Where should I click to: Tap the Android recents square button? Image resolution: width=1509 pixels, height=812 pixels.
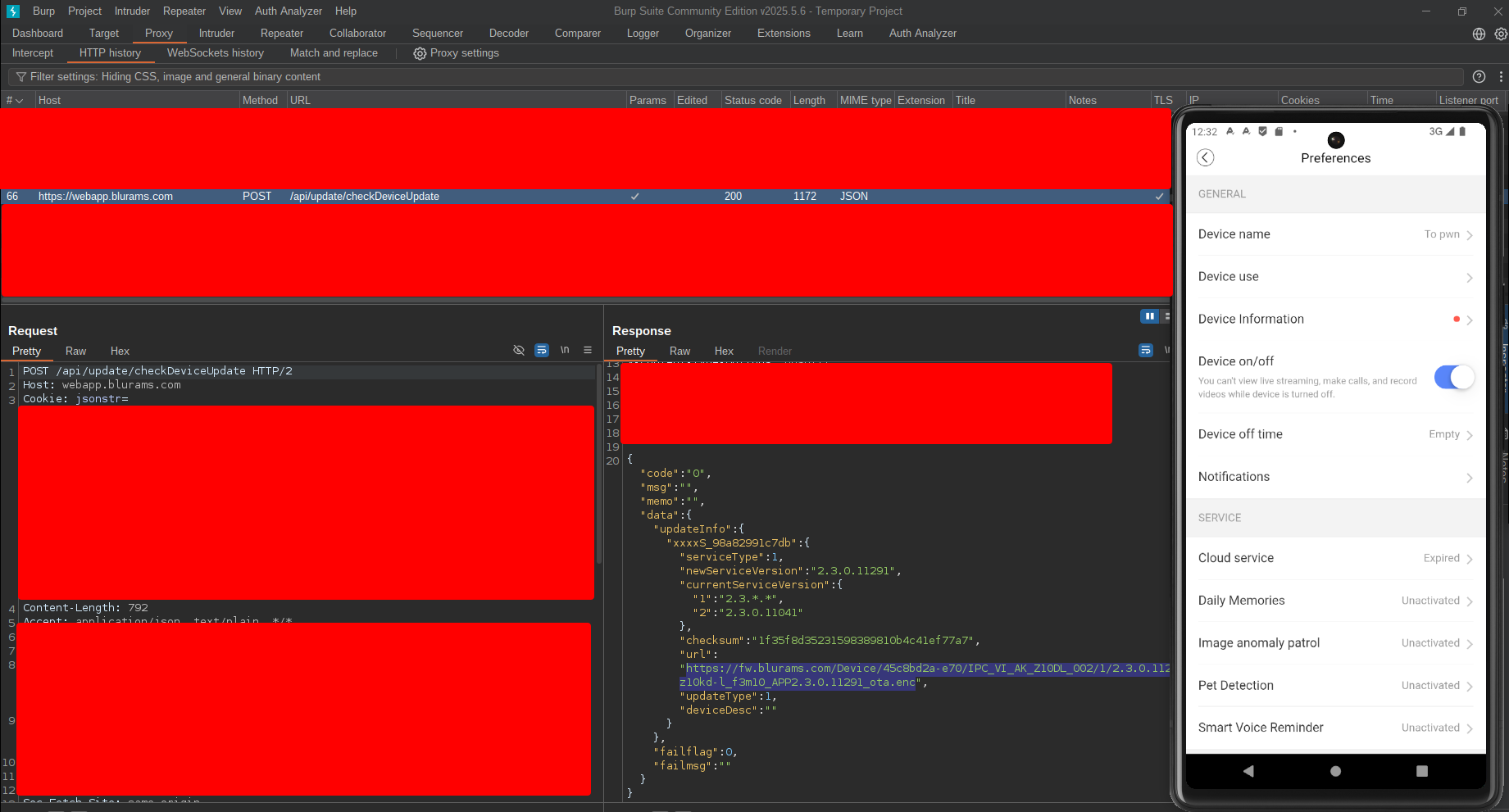click(x=1422, y=771)
